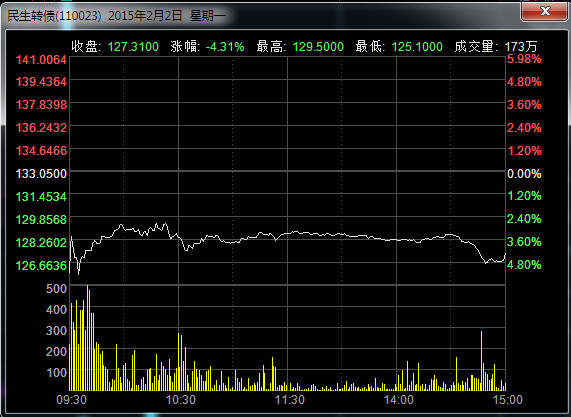Click the 0.00% percentage axis label
Image resolution: width=571 pixels, height=417 pixels.
click(524, 174)
